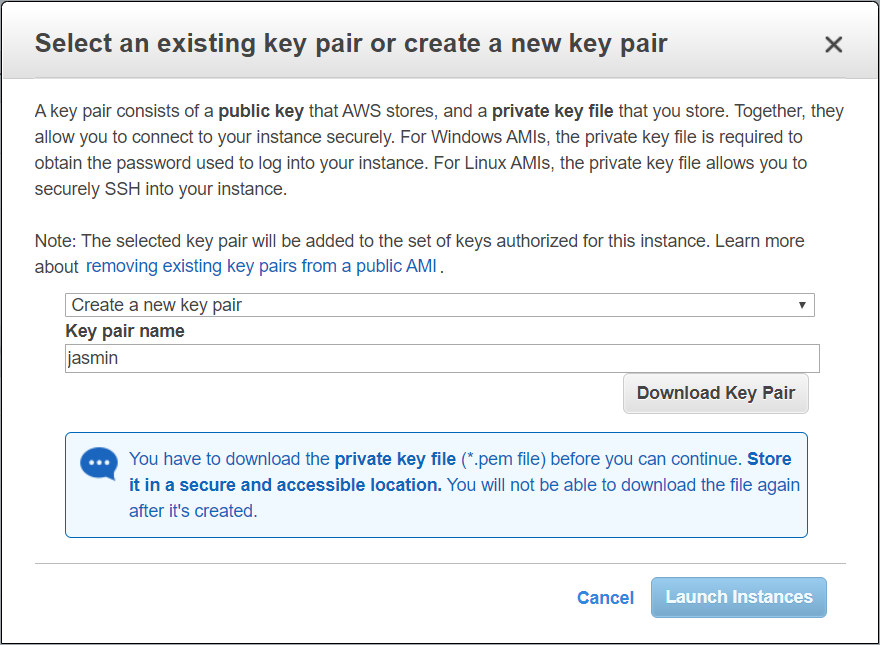Close the key pair dialog with X
The height and width of the screenshot is (645, 880).
[x=833, y=45]
